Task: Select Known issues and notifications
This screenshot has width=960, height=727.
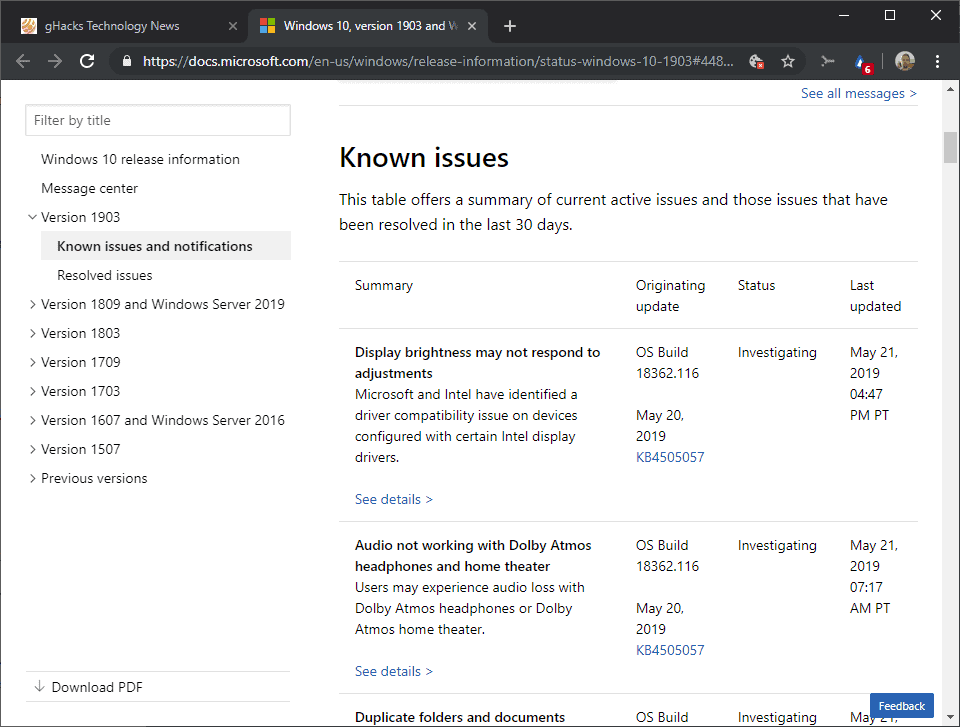Action: pyautogui.click(x=166, y=246)
